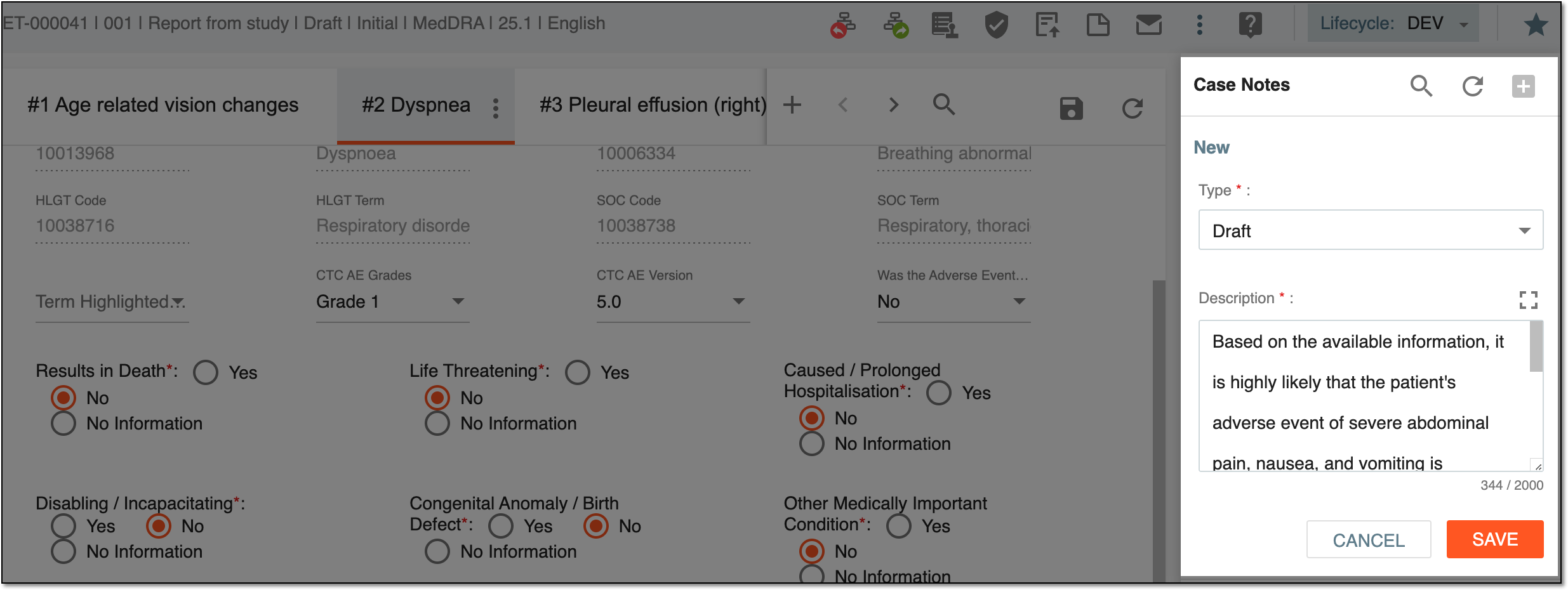1568x590 pixels.
Task: Select No Information for Congenital Anomaly
Action: tap(437, 551)
